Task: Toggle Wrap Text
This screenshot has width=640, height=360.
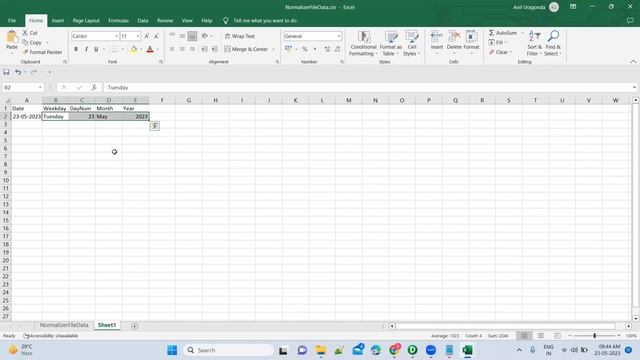Action: pos(240,36)
